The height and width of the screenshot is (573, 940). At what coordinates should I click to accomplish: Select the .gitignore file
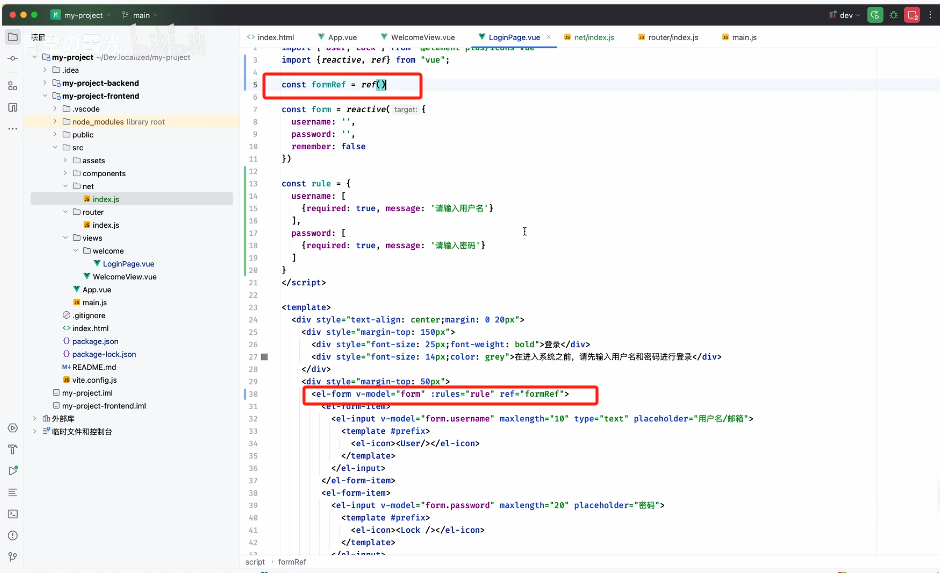click(x=84, y=315)
